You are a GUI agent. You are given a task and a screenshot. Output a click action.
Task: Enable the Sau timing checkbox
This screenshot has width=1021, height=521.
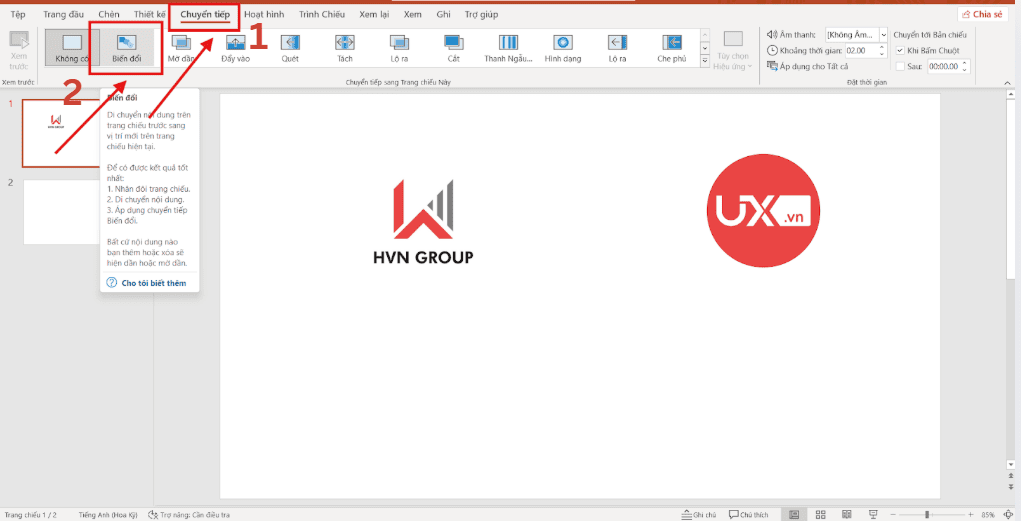(900, 66)
